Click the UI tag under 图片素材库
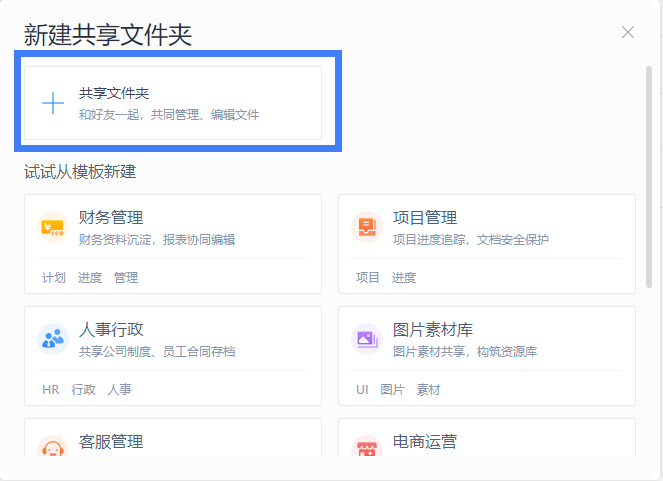Screen dimensions: 663x481 click(x=362, y=389)
